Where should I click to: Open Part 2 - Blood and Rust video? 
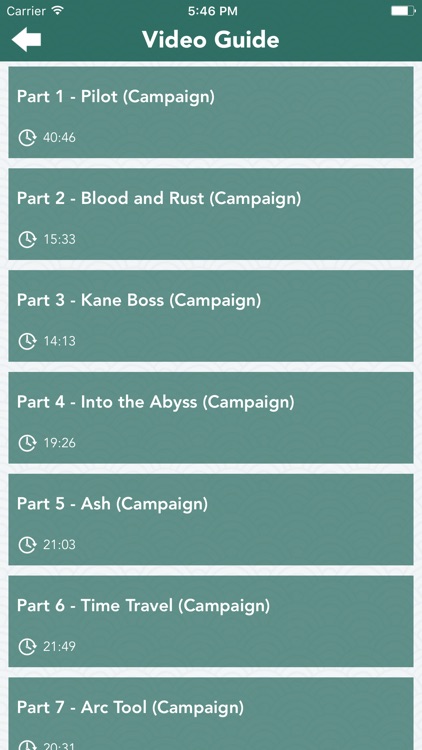pos(211,214)
